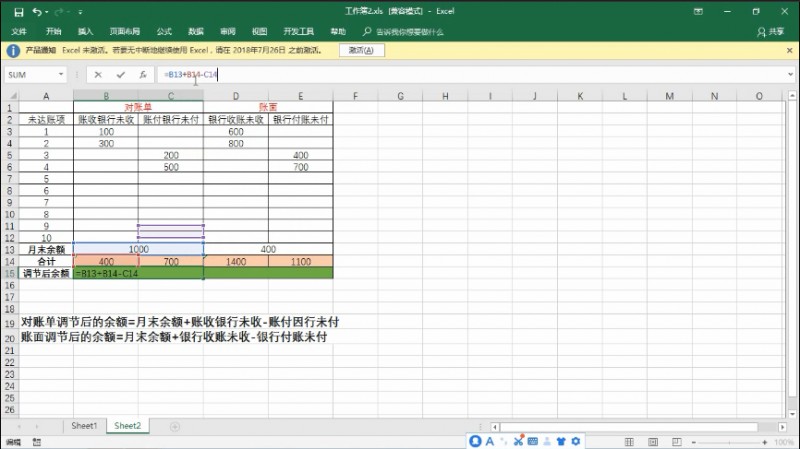The image size is (800, 449).
Task: Save the workbook from the quick access toolbar
Action: click(x=19, y=12)
